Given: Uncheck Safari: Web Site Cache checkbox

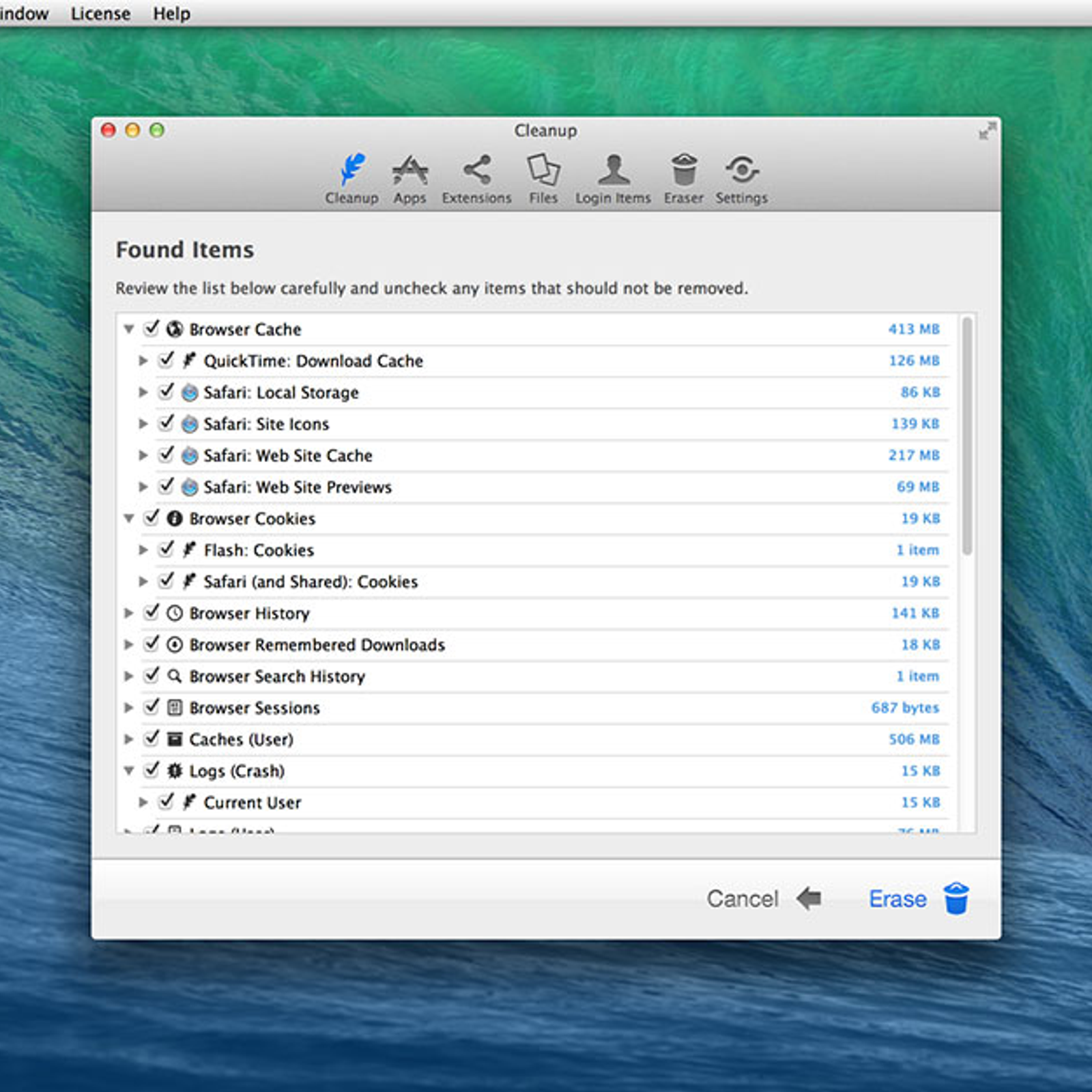Looking at the screenshot, I should tap(167, 454).
